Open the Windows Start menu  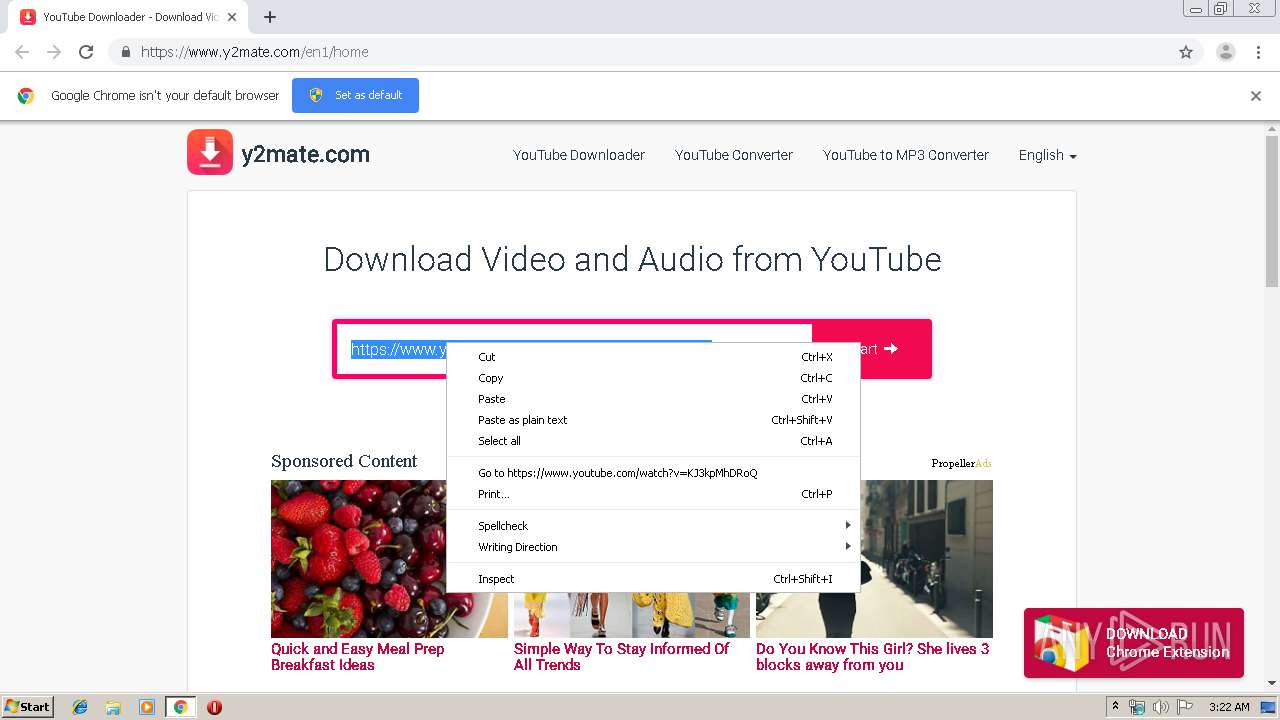[x=27, y=707]
